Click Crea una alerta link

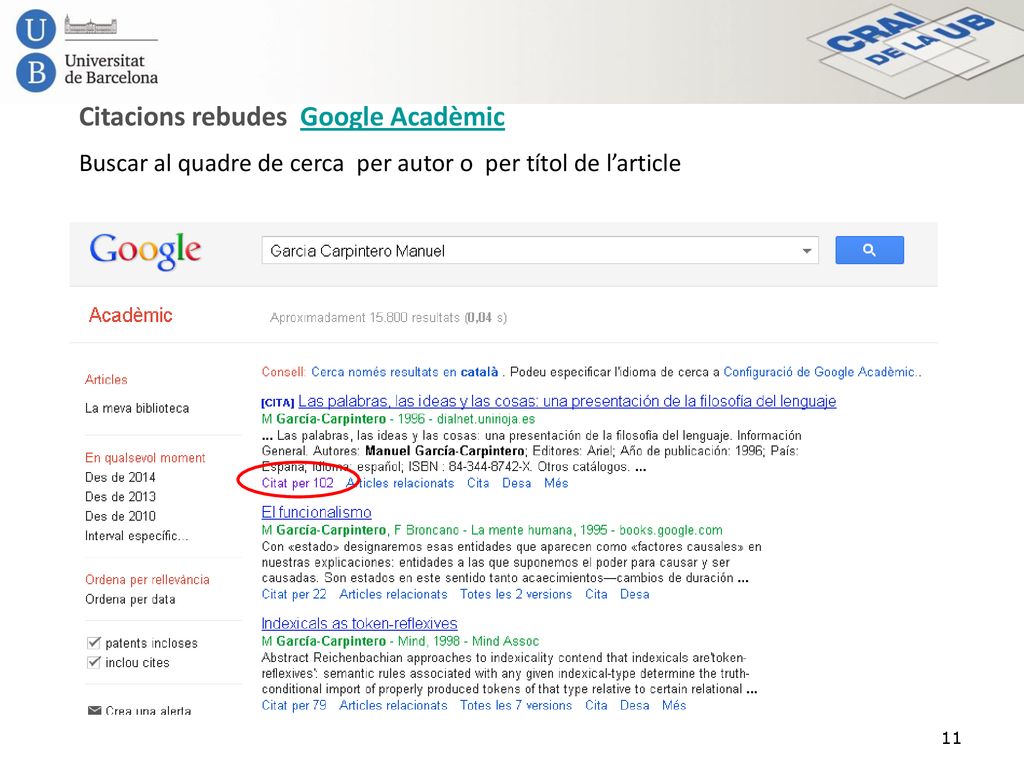pyautogui.click(x=148, y=711)
